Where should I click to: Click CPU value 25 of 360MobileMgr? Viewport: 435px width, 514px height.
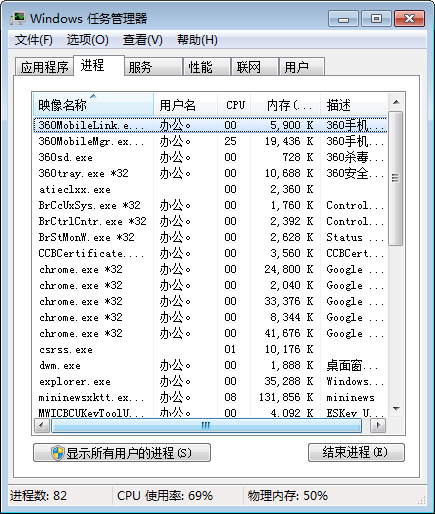point(230,141)
